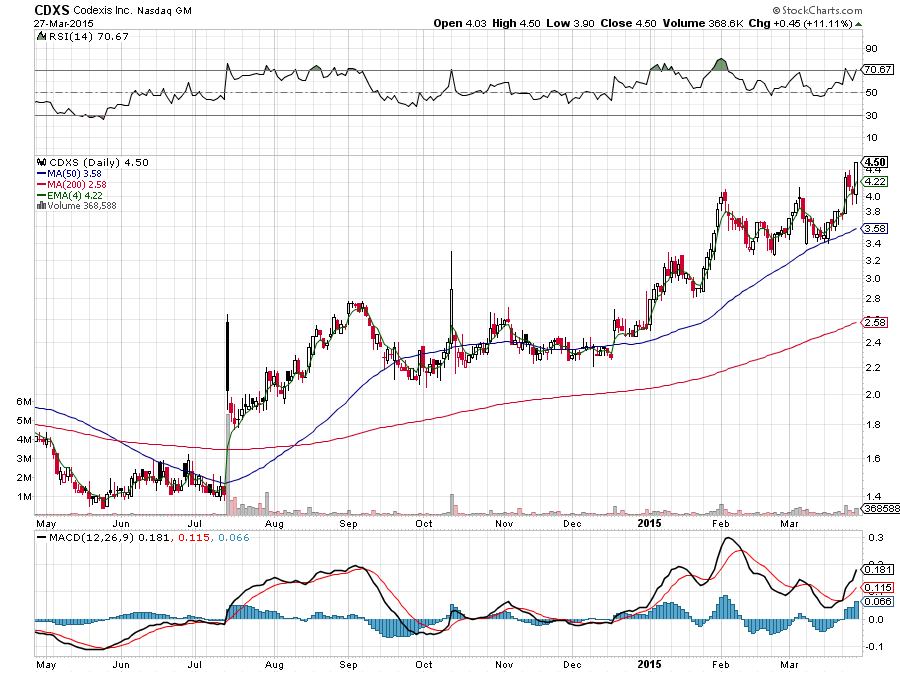The height and width of the screenshot is (673, 900).
Task: Click the candlestick icon beside CDXS (Daily)
Action: pyautogui.click(x=41, y=162)
